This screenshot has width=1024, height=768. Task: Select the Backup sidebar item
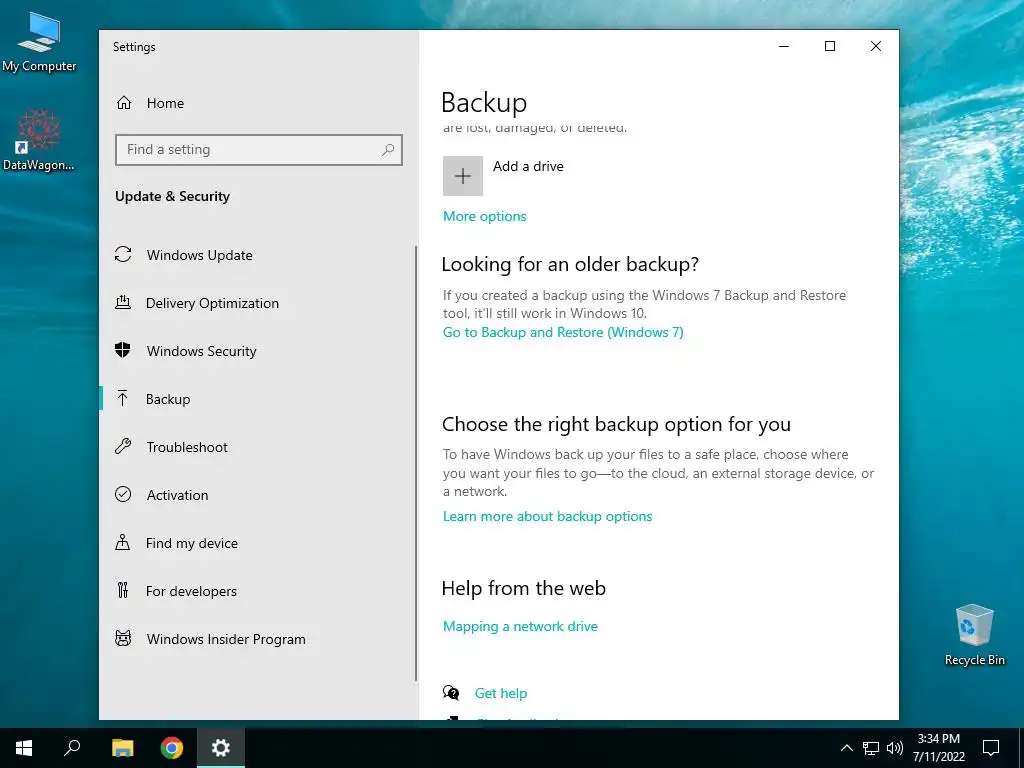pos(259,399)
